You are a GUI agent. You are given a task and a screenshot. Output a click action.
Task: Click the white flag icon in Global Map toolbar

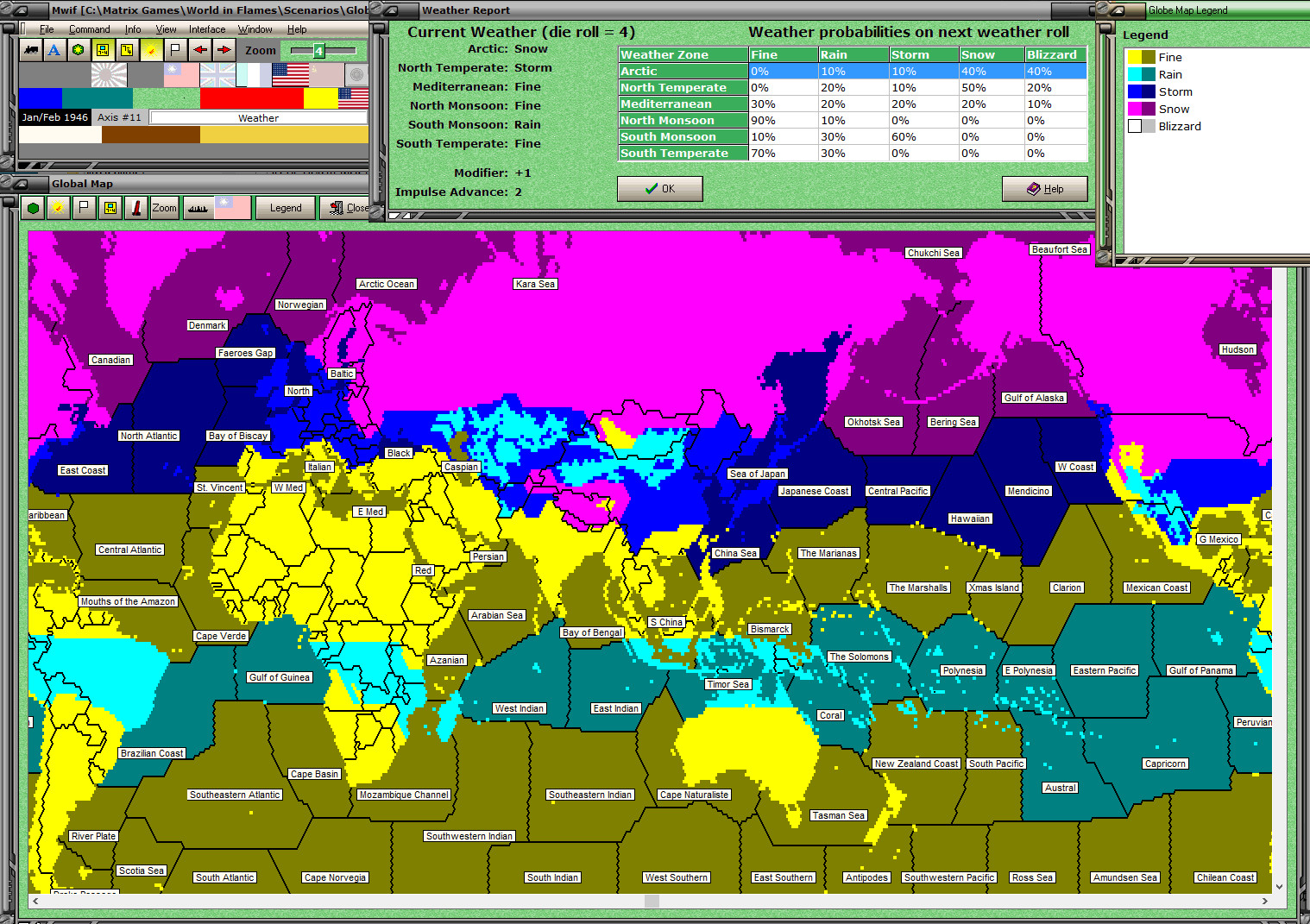(x=84, y=208)
